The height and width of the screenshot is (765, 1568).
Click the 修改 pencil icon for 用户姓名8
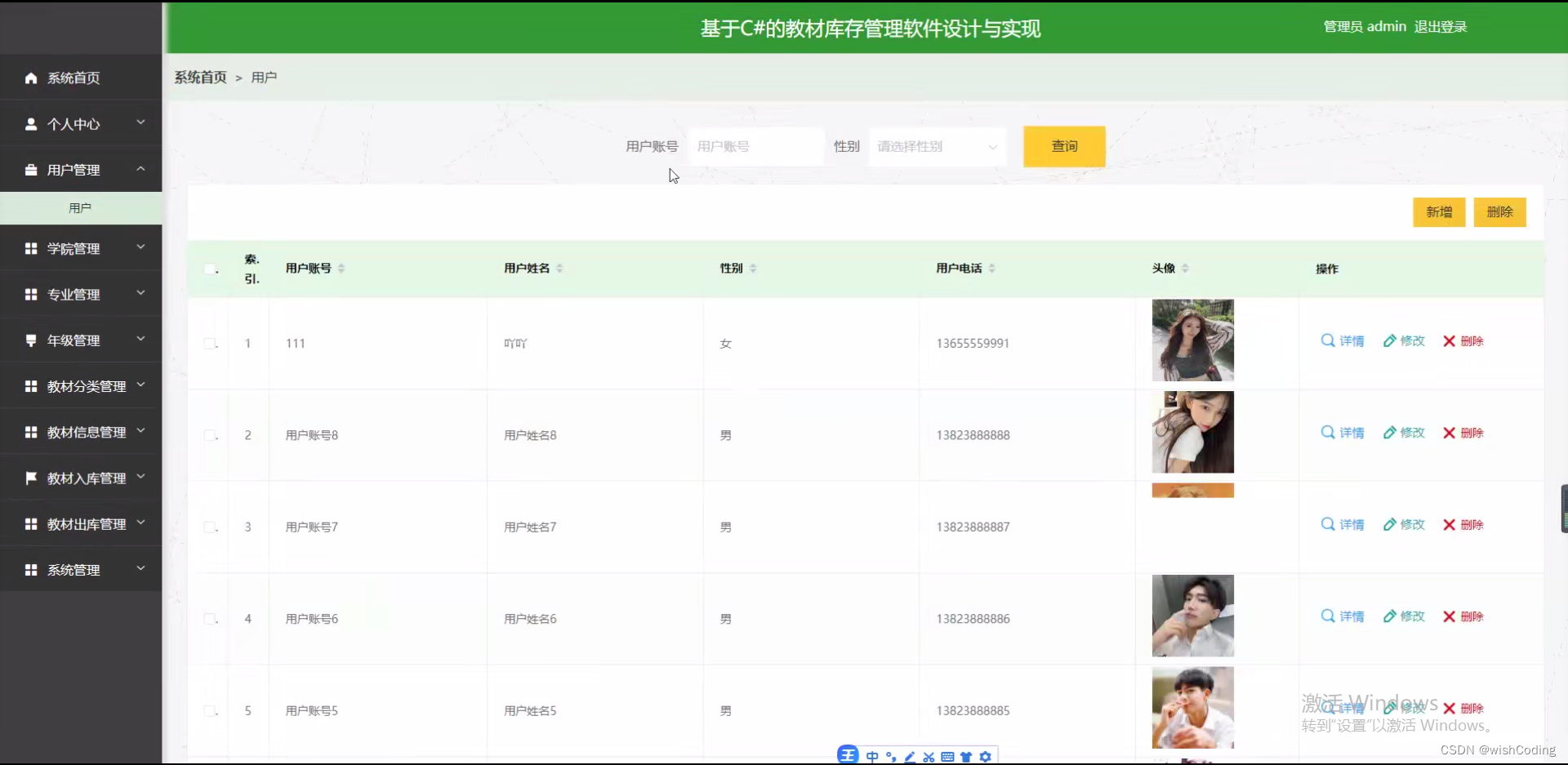click(x=1390, y=433)
